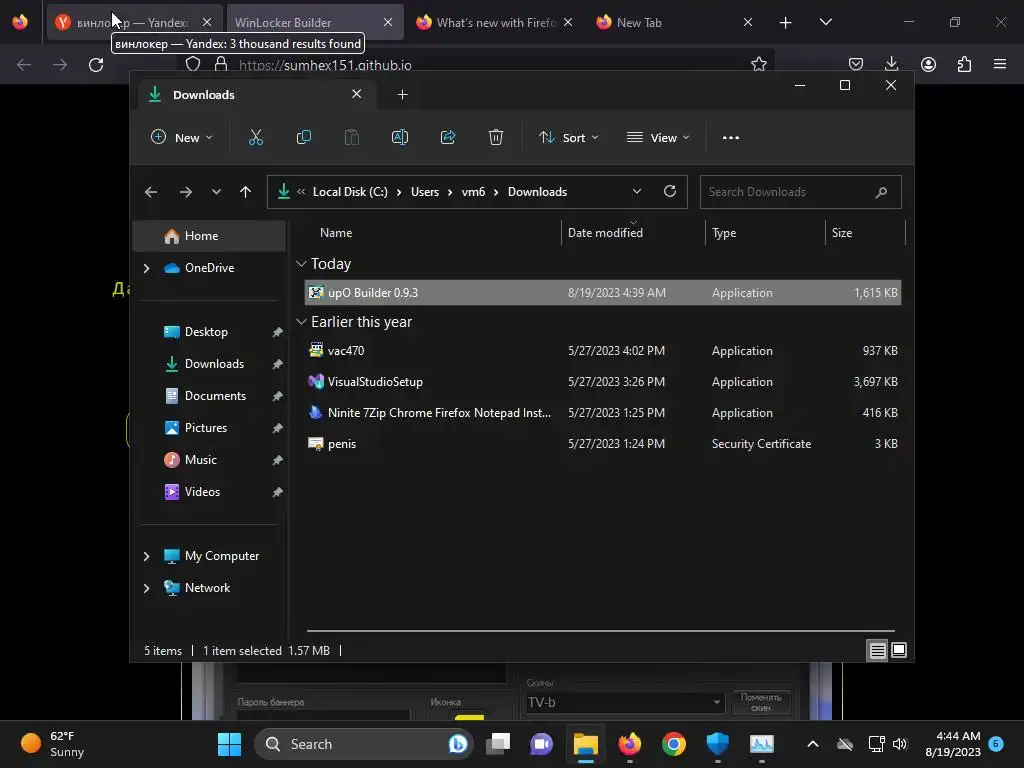Sort by Name column header
This screenshot has width=1024, height=768.
point(336,232)
